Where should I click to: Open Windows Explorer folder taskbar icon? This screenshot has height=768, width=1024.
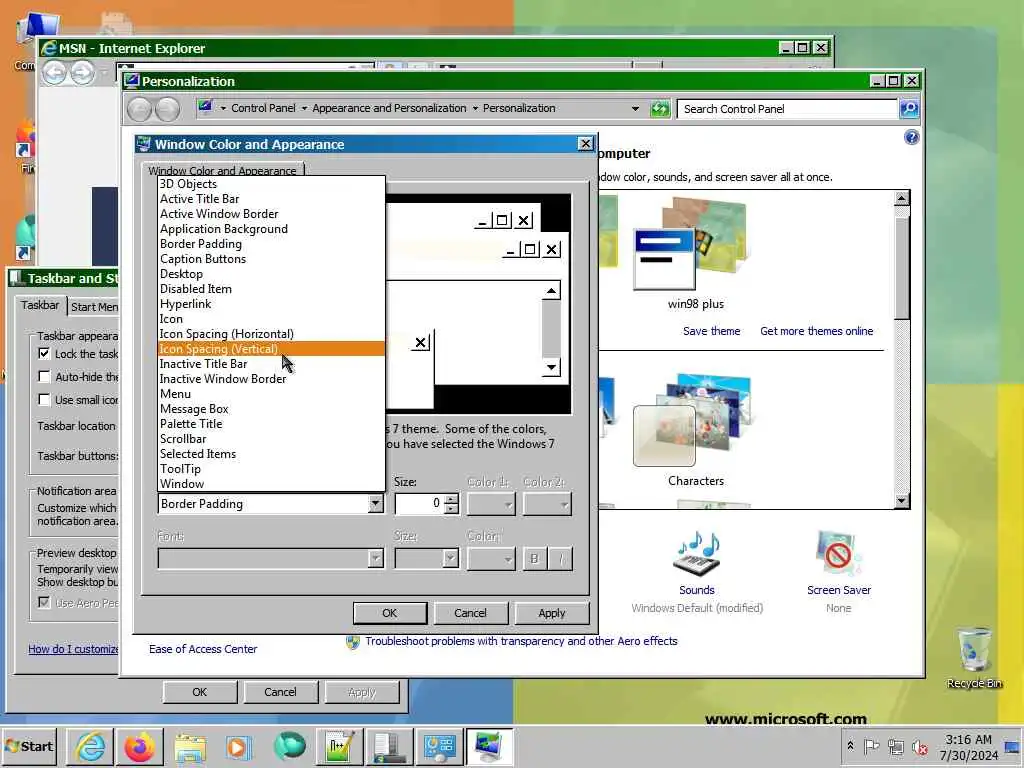tap(189, 746)
